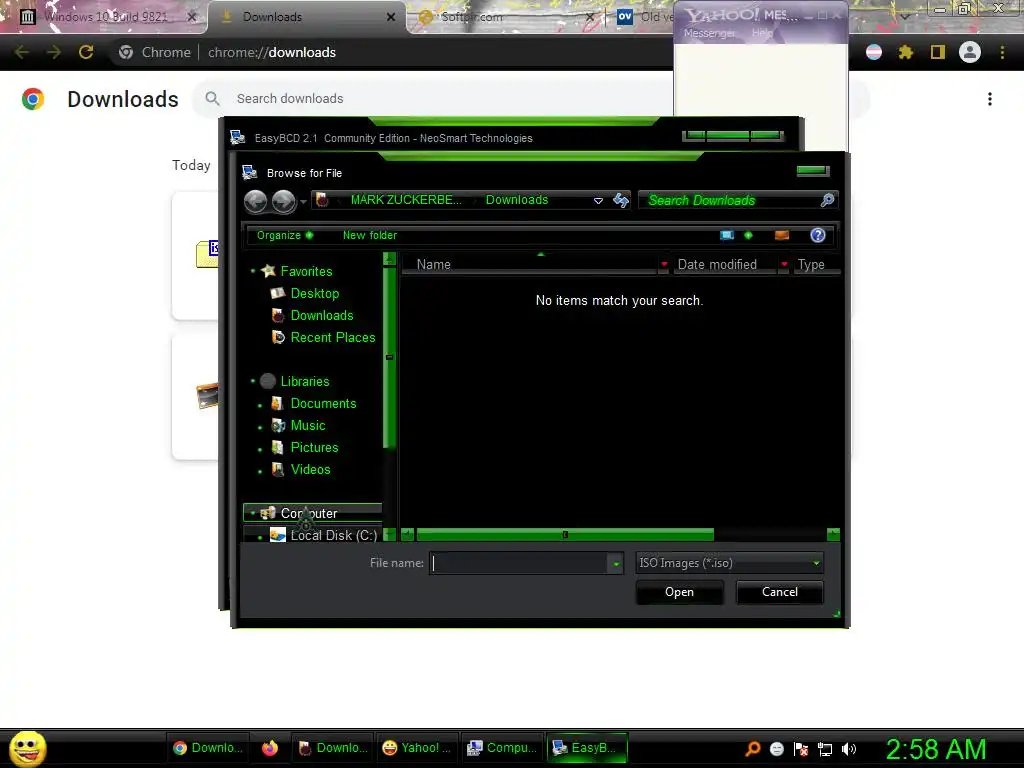Expand the Documents library node
1024x768 pixels.
click(260, 406)
